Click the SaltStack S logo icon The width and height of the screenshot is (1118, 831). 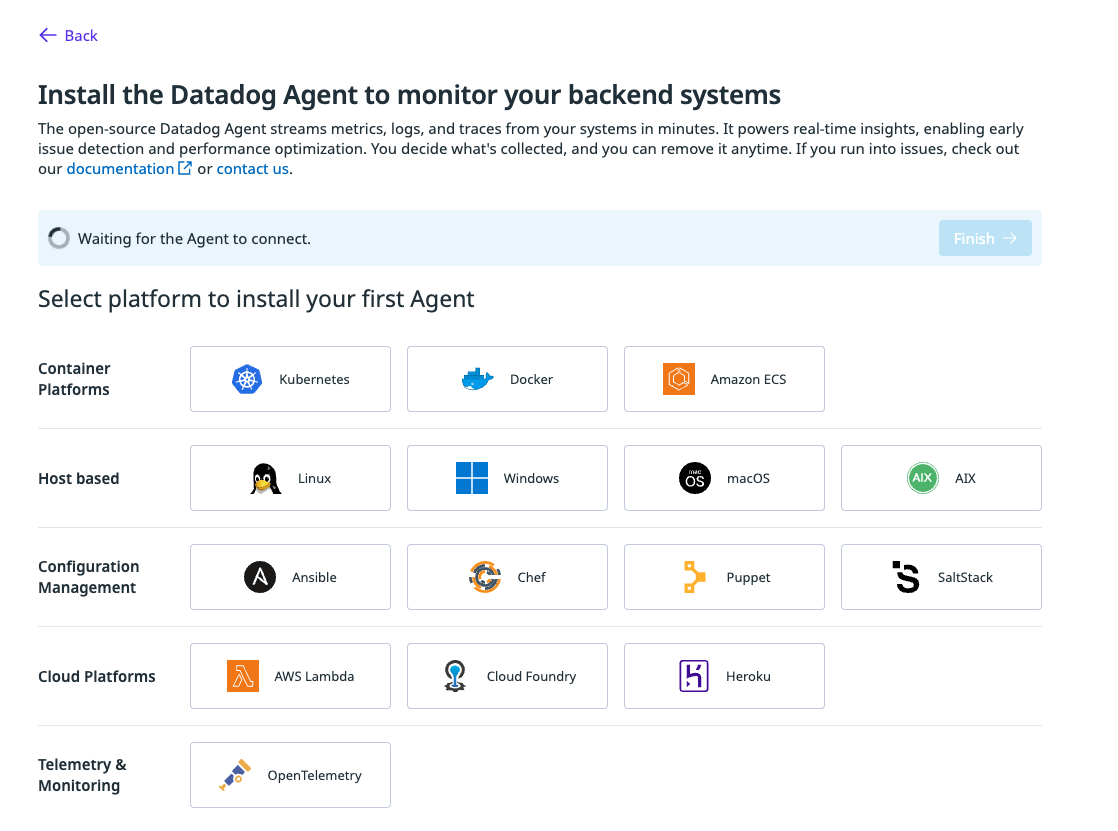coord(906,577)
